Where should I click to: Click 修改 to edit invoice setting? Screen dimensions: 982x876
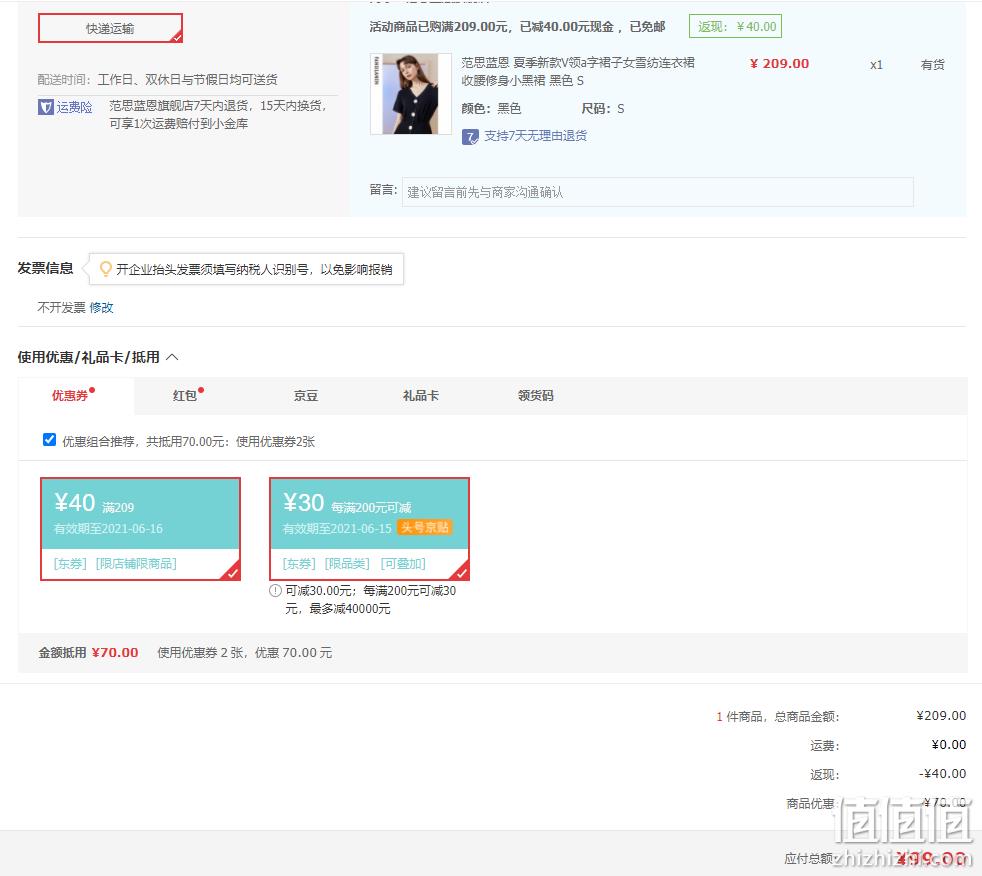coord(101,307)
